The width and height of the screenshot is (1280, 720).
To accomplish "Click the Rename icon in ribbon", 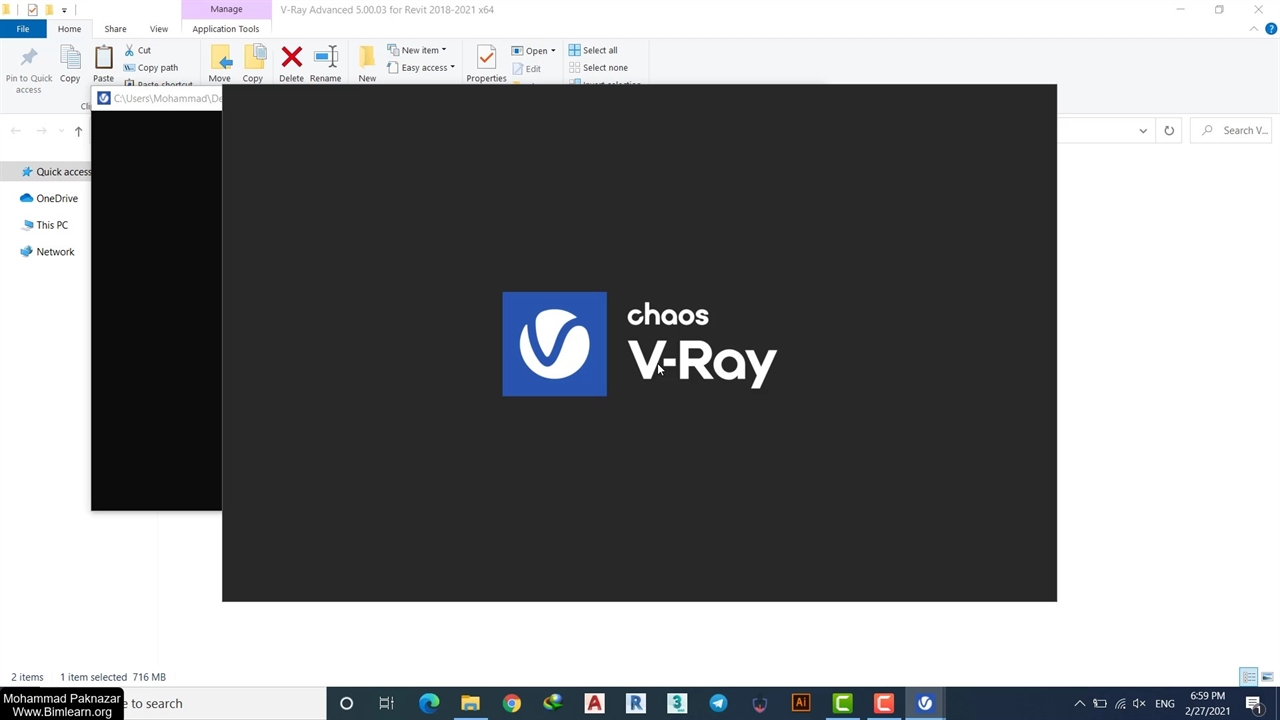I will pos(325,62).
